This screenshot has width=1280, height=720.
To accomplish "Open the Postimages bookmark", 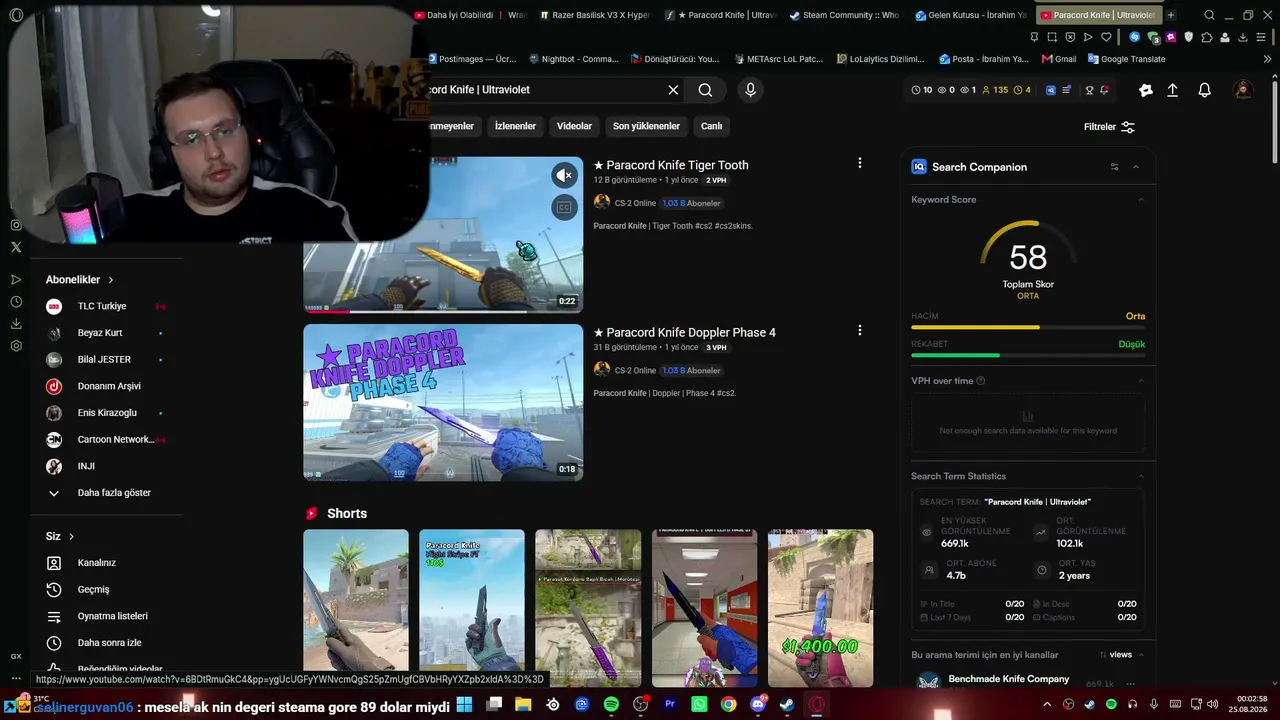I will click(471, 59).
